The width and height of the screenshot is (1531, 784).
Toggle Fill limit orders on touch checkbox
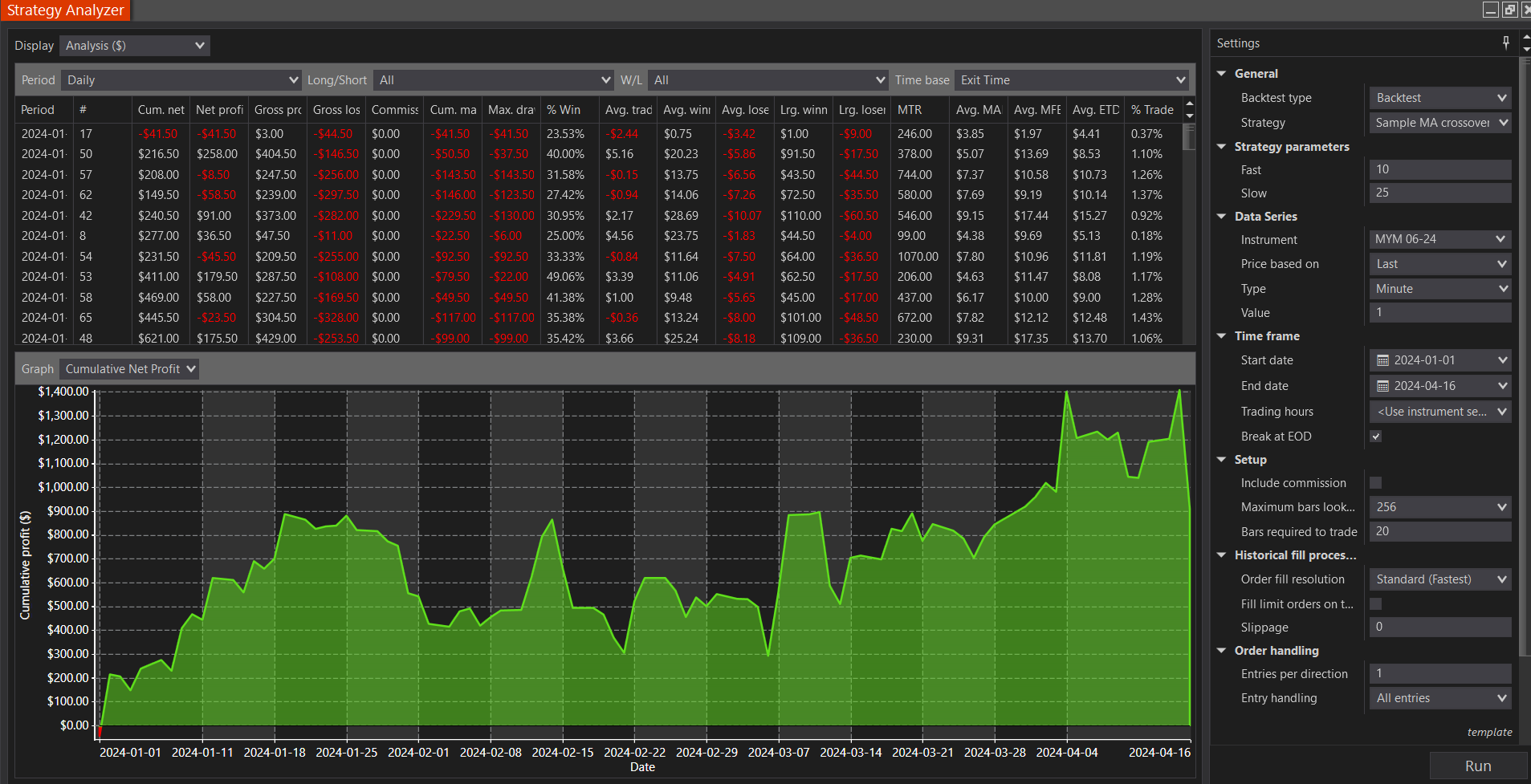point(1376,603)
